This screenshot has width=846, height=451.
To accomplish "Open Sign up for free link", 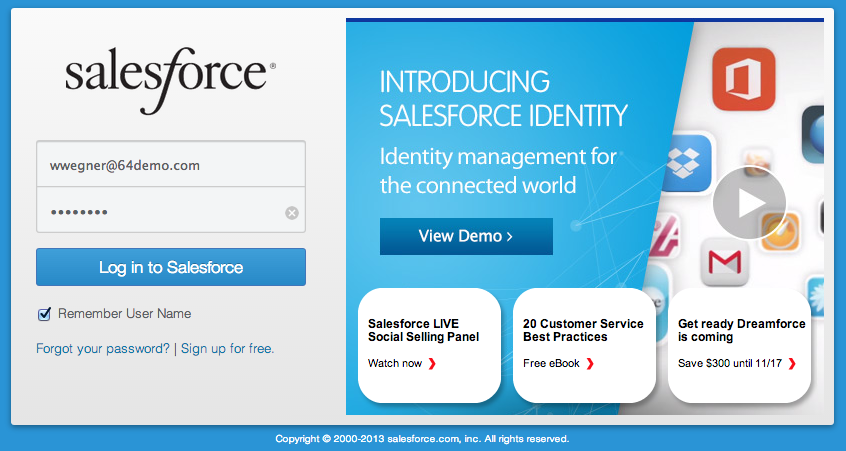I will [228, 348].
